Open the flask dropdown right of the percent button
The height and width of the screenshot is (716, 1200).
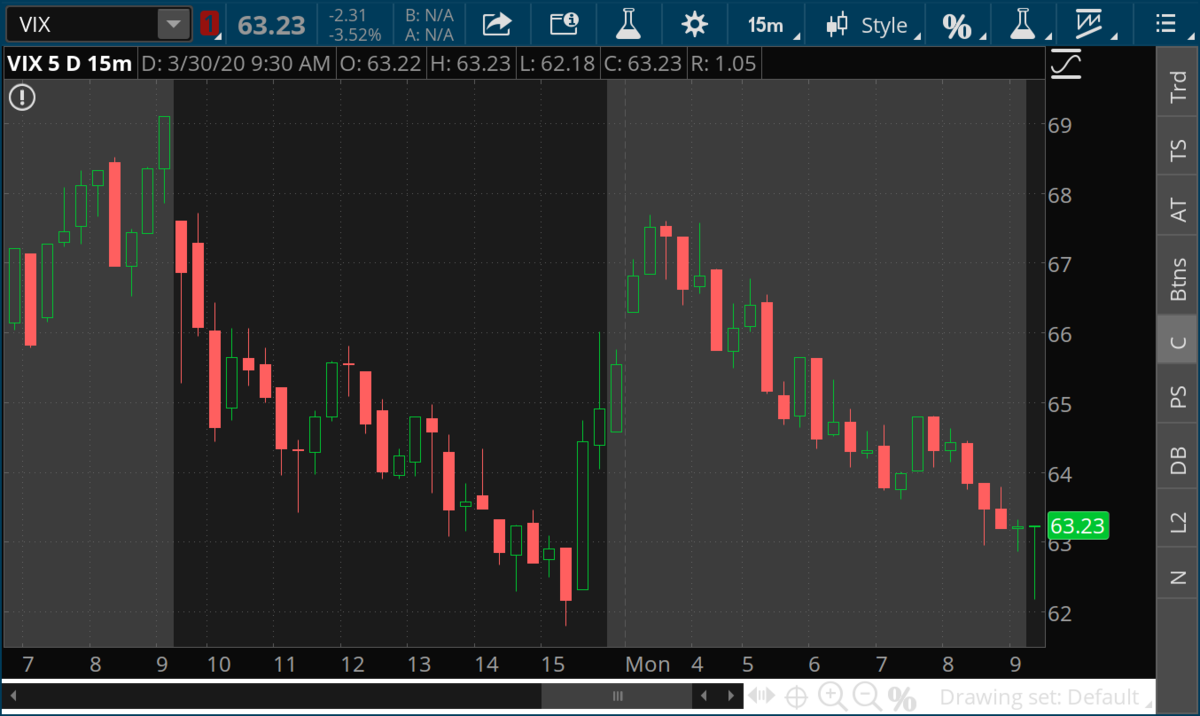pyautogui.click(x=1022, y=25)
